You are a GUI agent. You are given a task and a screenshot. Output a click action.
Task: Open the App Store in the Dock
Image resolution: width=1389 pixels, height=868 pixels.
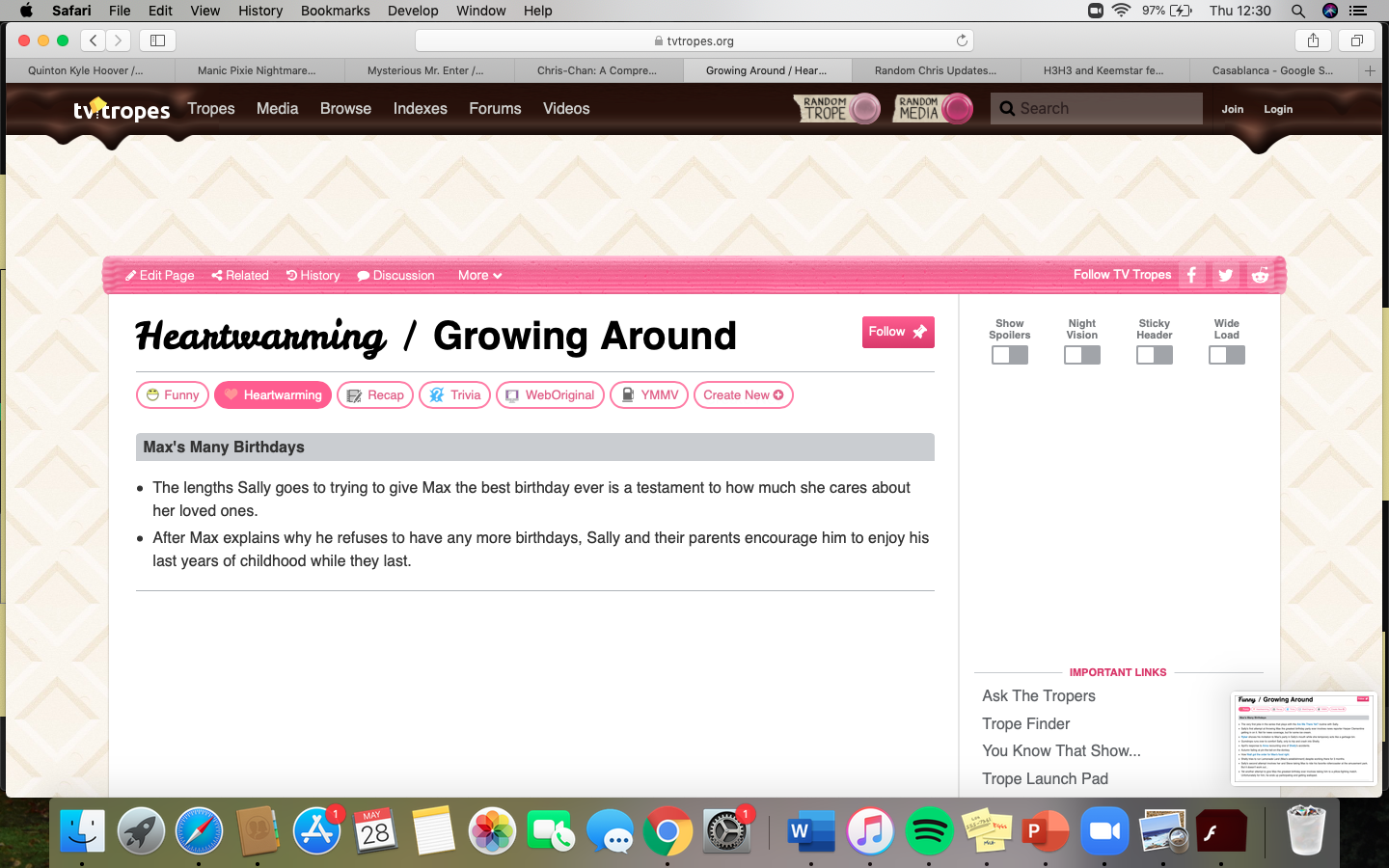[x=316, y=830]
